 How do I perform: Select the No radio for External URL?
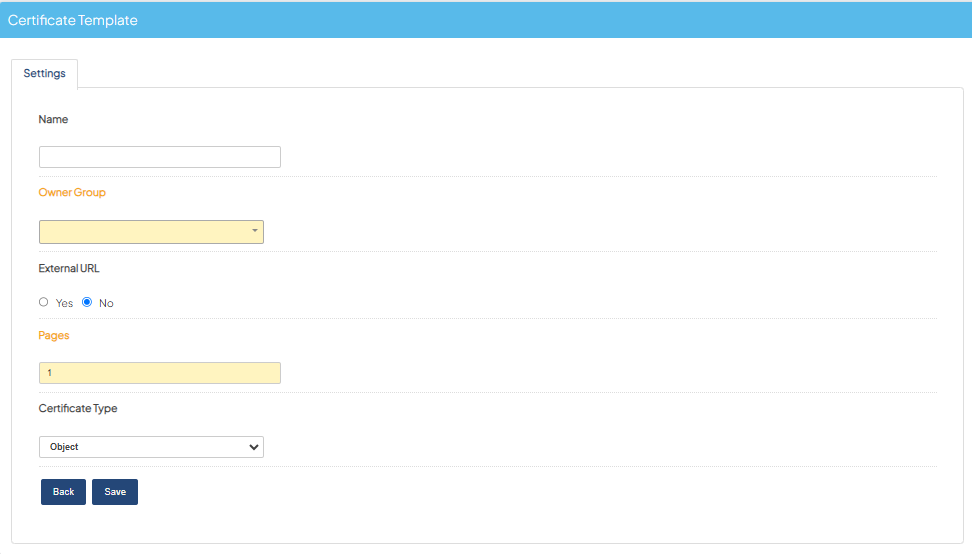[87, 302]
